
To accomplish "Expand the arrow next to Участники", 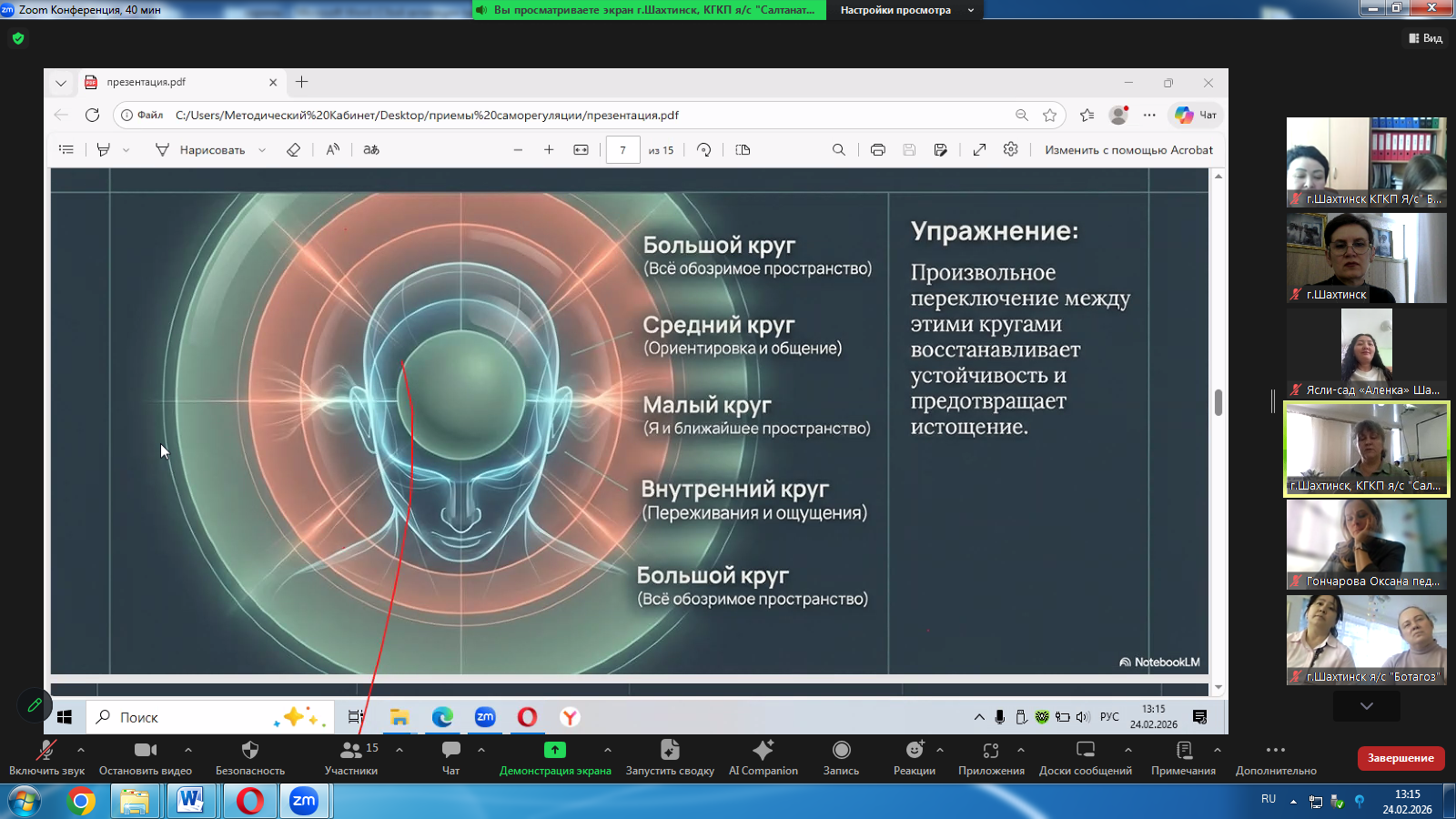I will 399,750.
